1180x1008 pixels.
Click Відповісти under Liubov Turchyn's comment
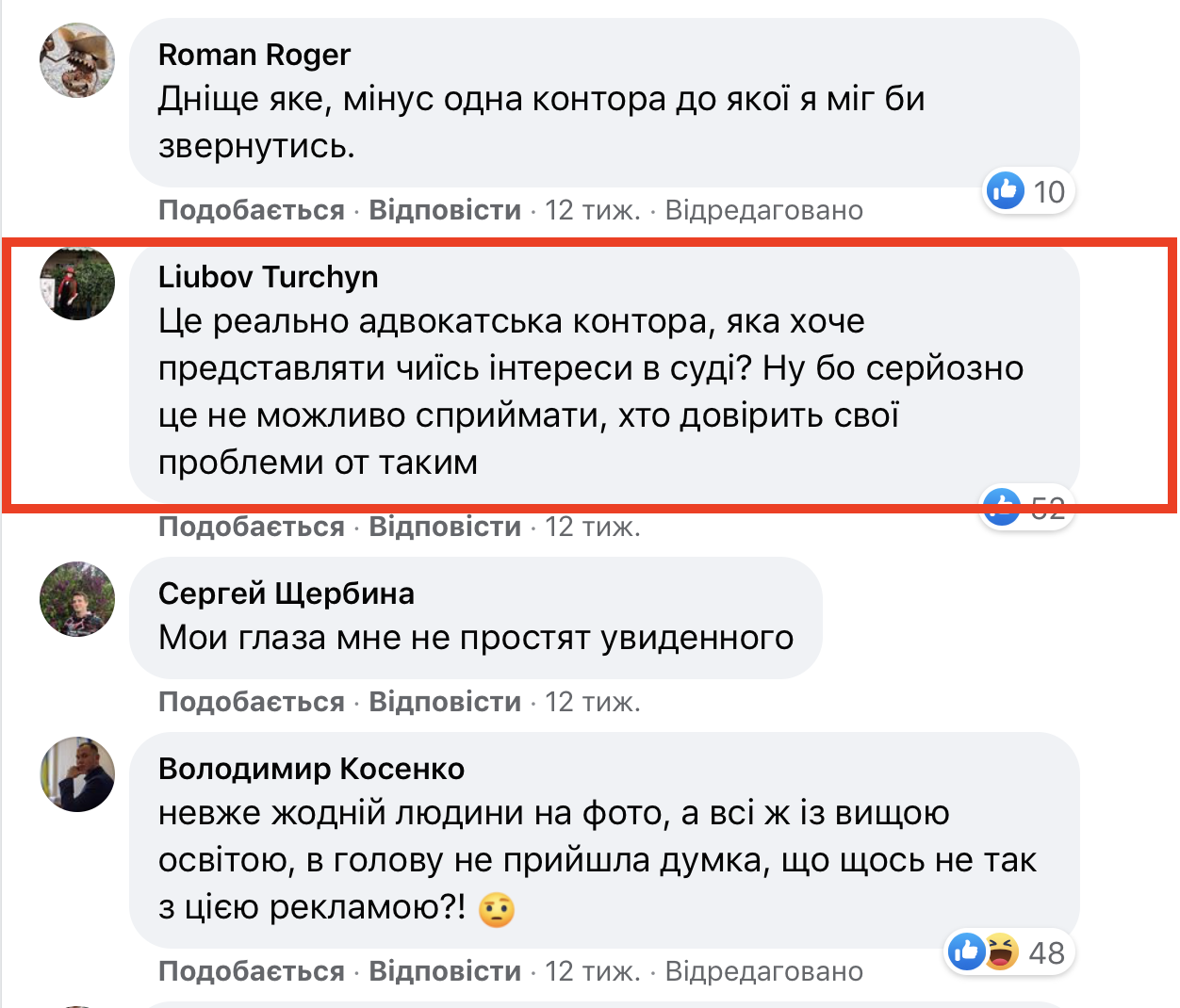click(x=445, y=527)
